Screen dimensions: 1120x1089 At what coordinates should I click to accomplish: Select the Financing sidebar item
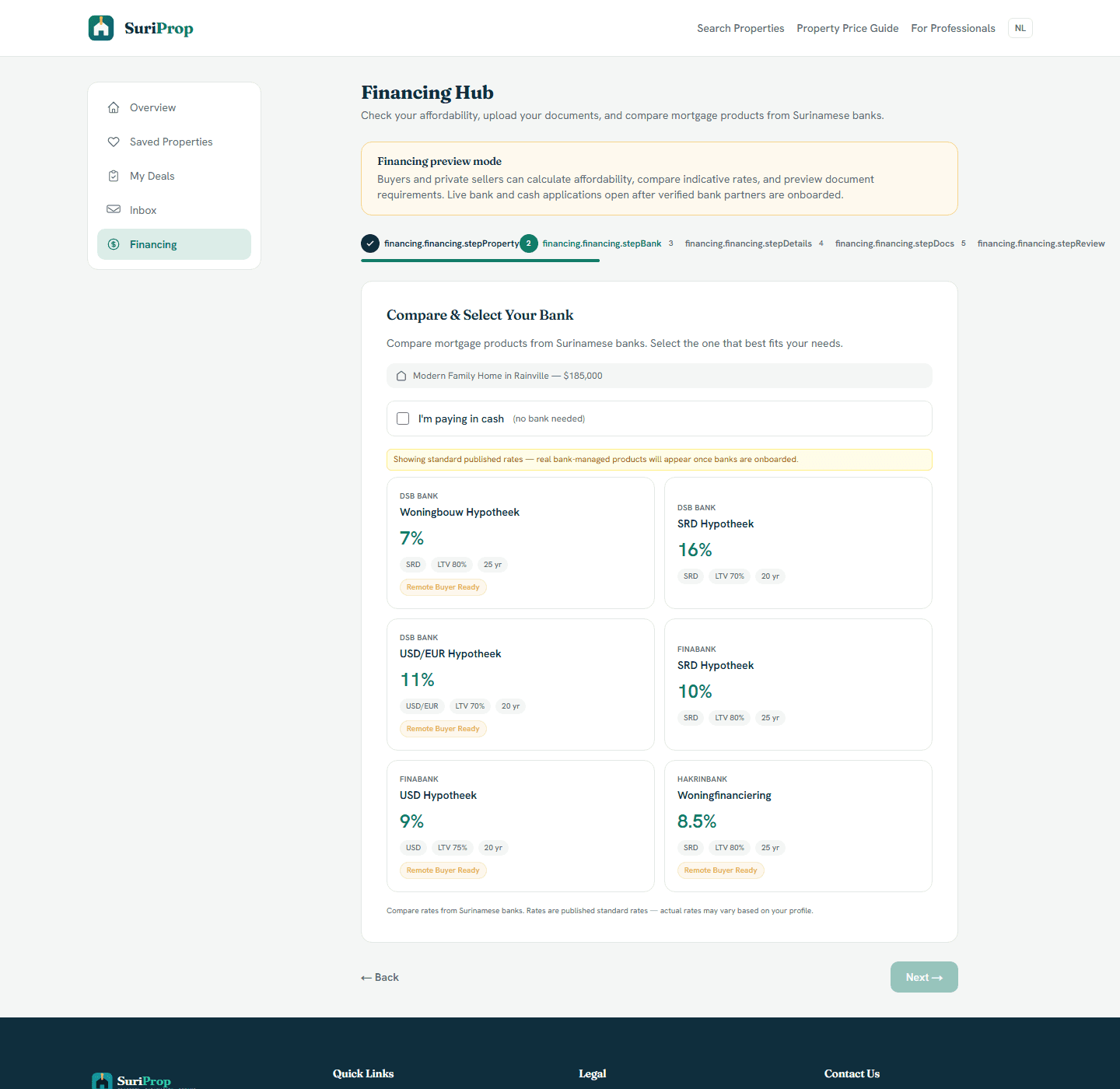pyautogui.click(x=174, y=244)
